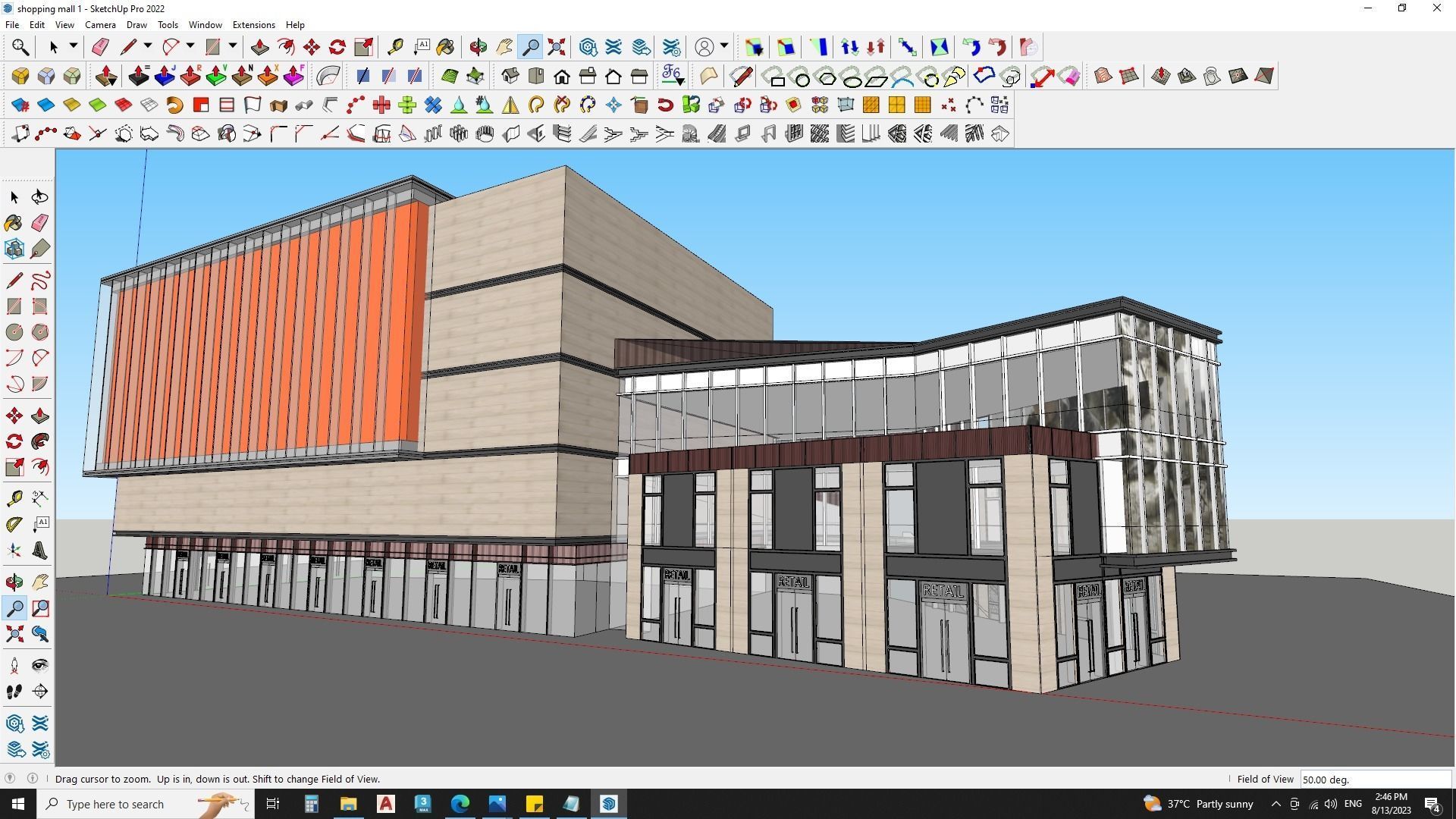Open the Window menu

[205, 25]
